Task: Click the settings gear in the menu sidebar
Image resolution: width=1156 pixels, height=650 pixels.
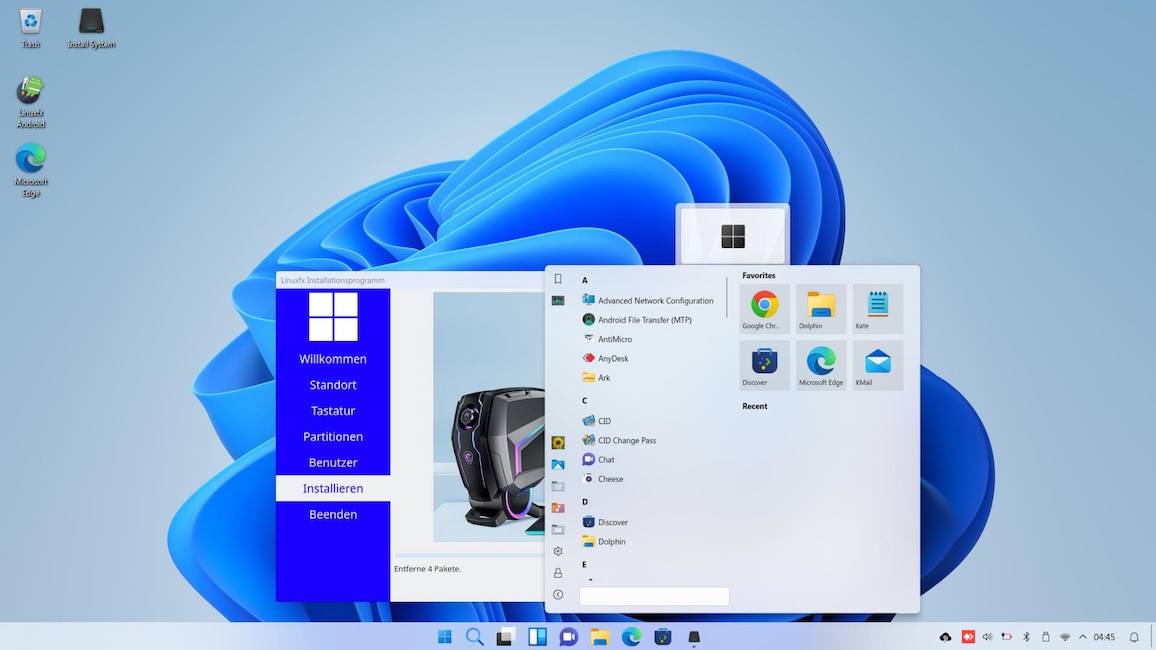Action: [x=557, y=551]
